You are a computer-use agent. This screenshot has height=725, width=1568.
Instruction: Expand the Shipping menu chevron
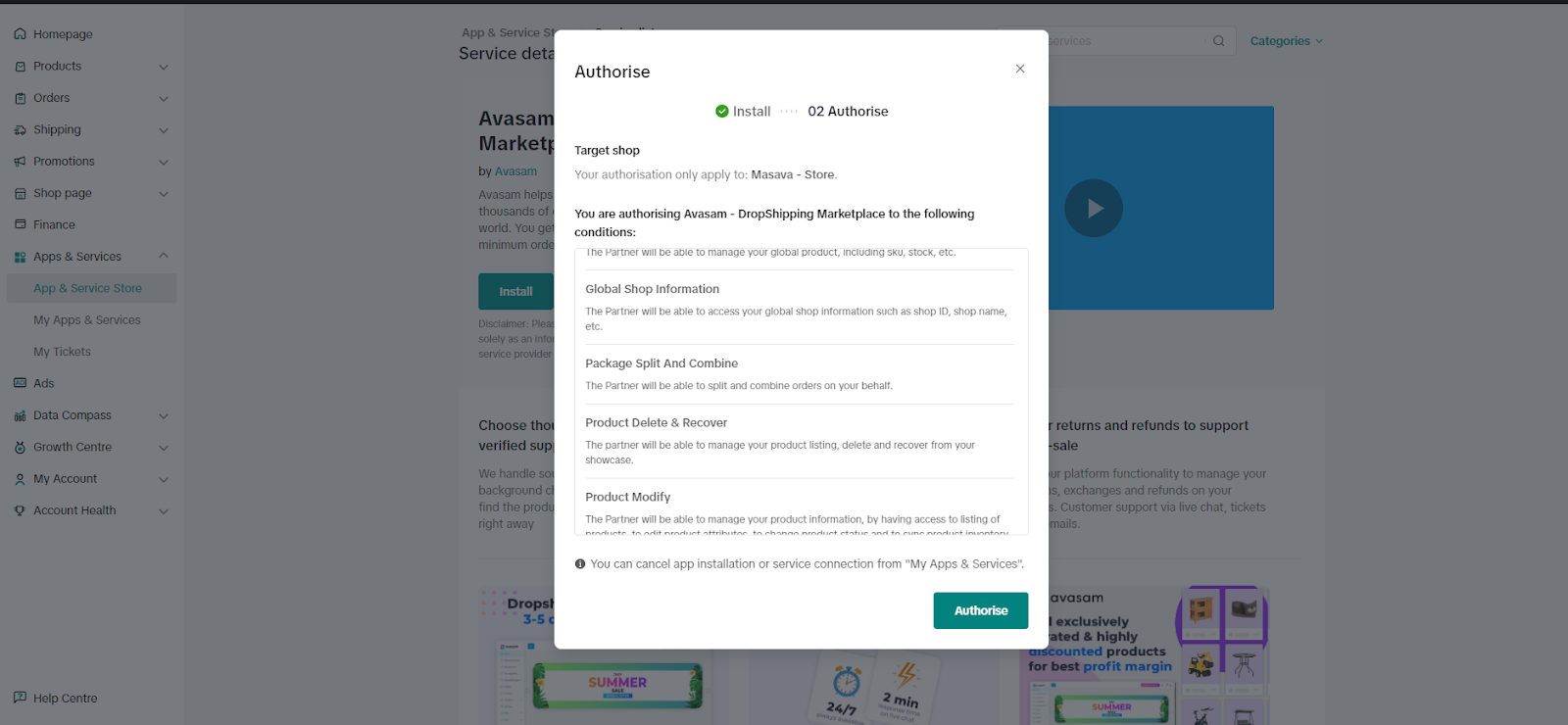(164, 130)
